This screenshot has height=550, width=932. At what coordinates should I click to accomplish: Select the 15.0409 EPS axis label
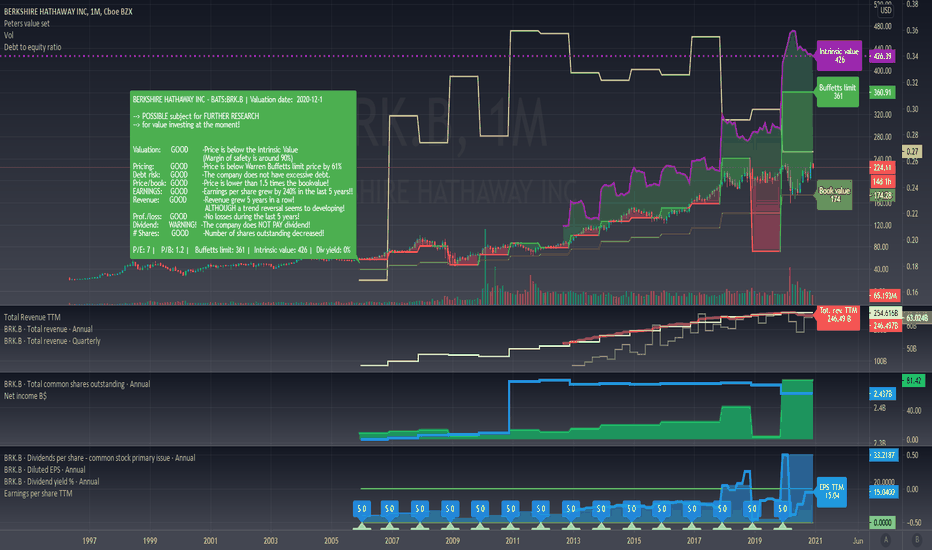coord(885,492)
